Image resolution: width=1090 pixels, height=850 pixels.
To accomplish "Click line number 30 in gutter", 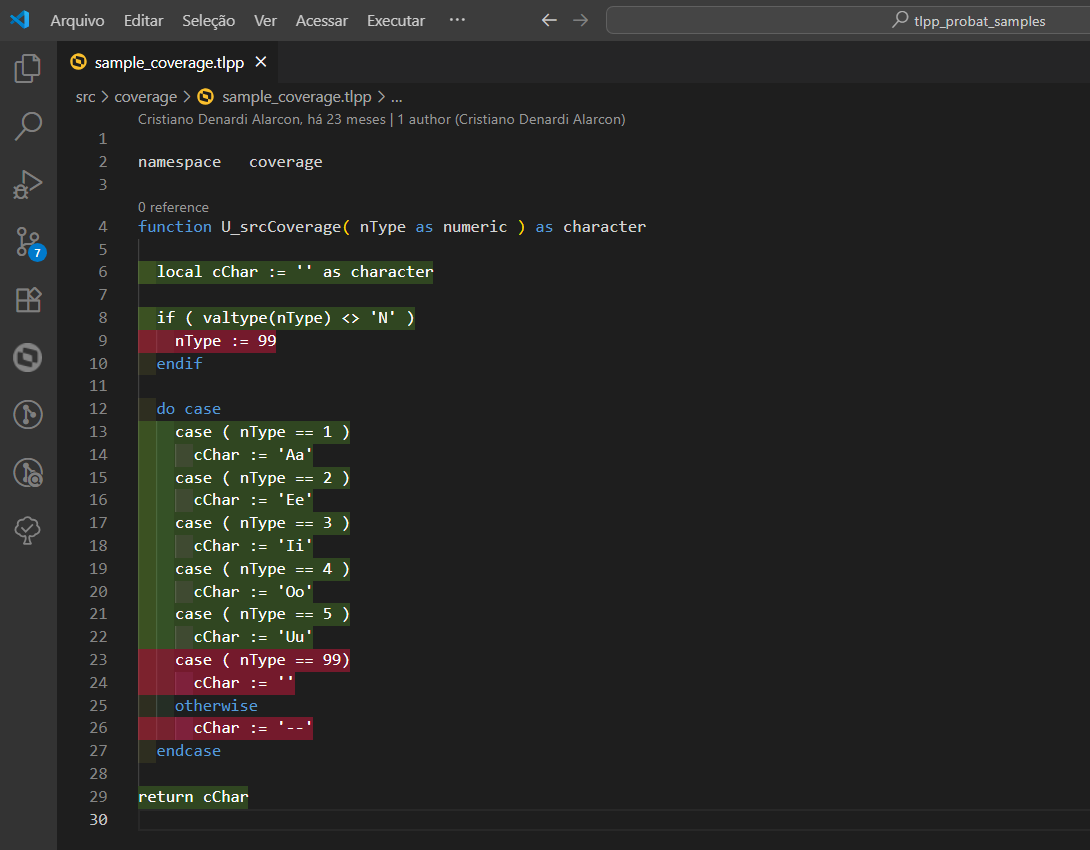I will (x=98, y=819).
